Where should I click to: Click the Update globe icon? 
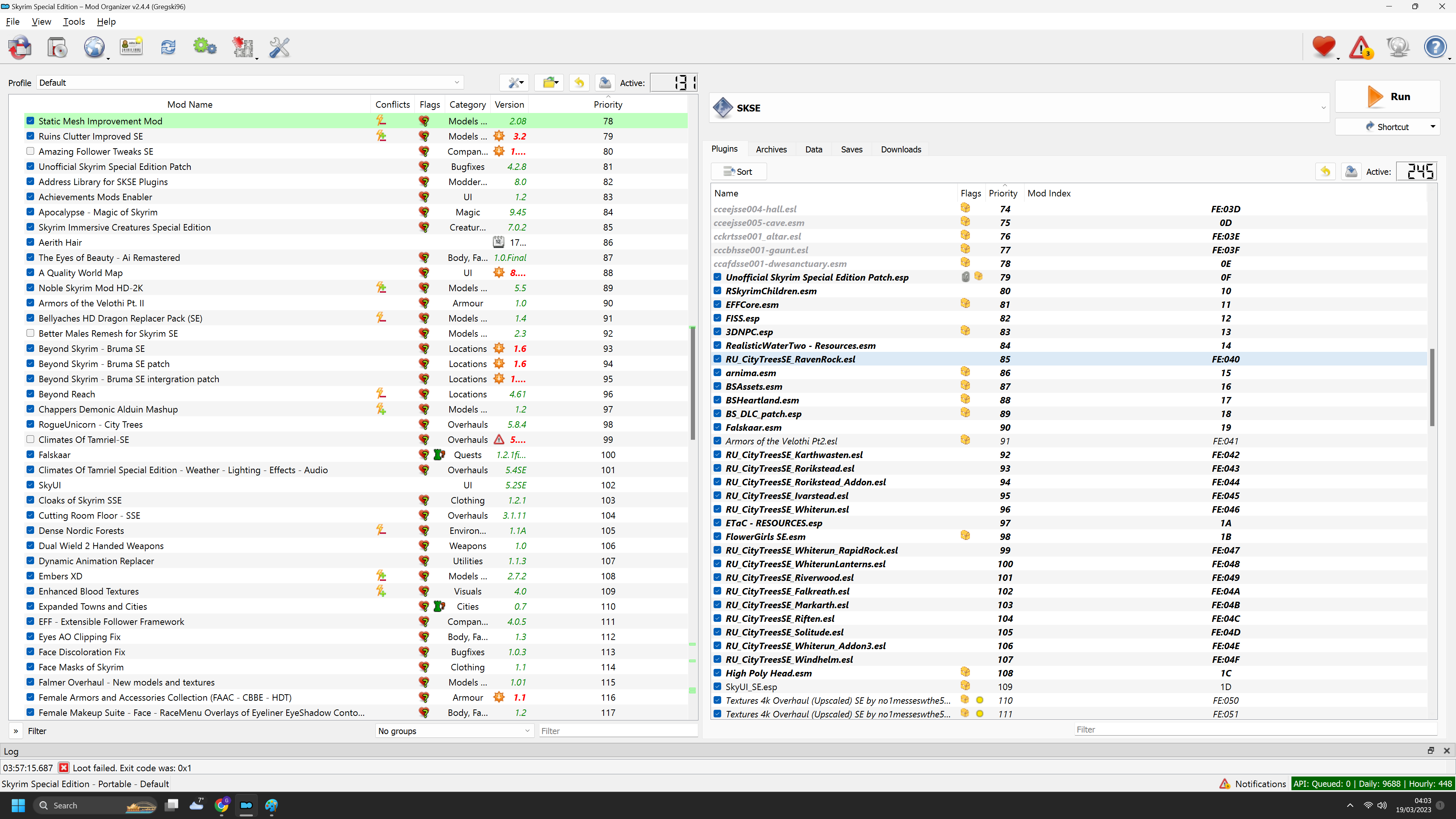[x=1398, y=47]
